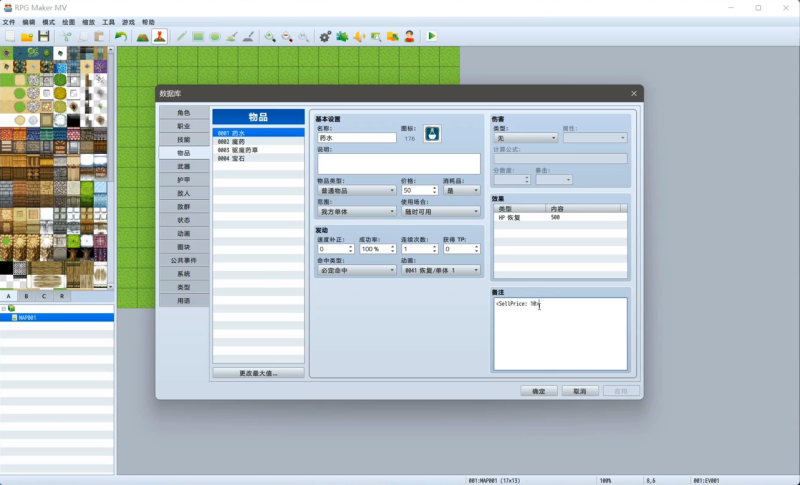Viewport: 800px width, 485px height.
Task: Adjust the 速度补正 spinner
Action: 351,249
